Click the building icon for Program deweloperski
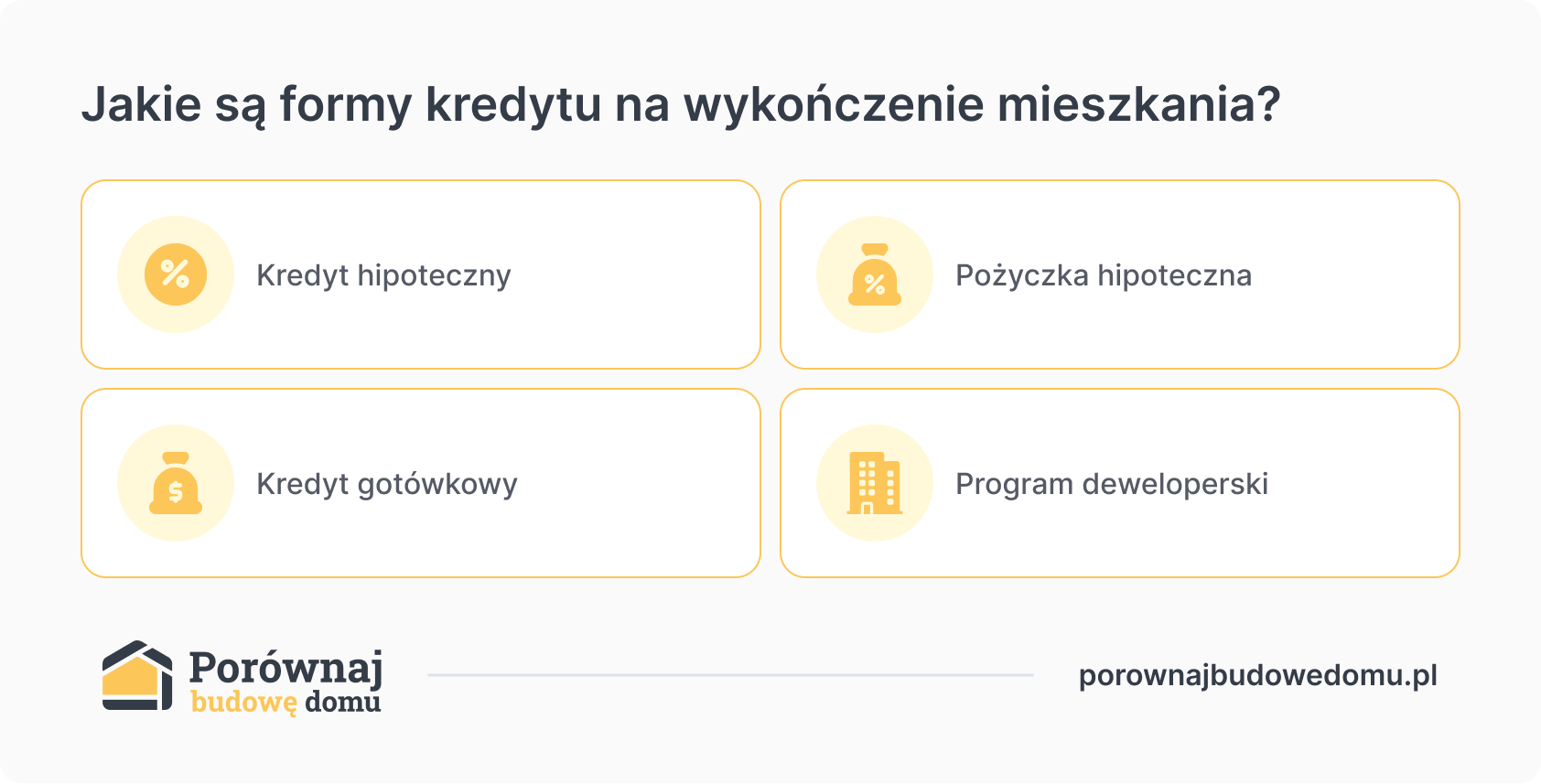The width and height of the screenshot is (1541, 784). pos(875,483)
